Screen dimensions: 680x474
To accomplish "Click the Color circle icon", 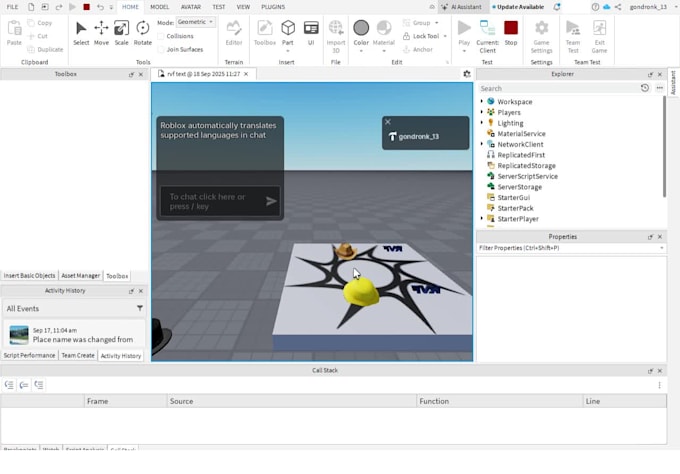I will tap(361, 28).
